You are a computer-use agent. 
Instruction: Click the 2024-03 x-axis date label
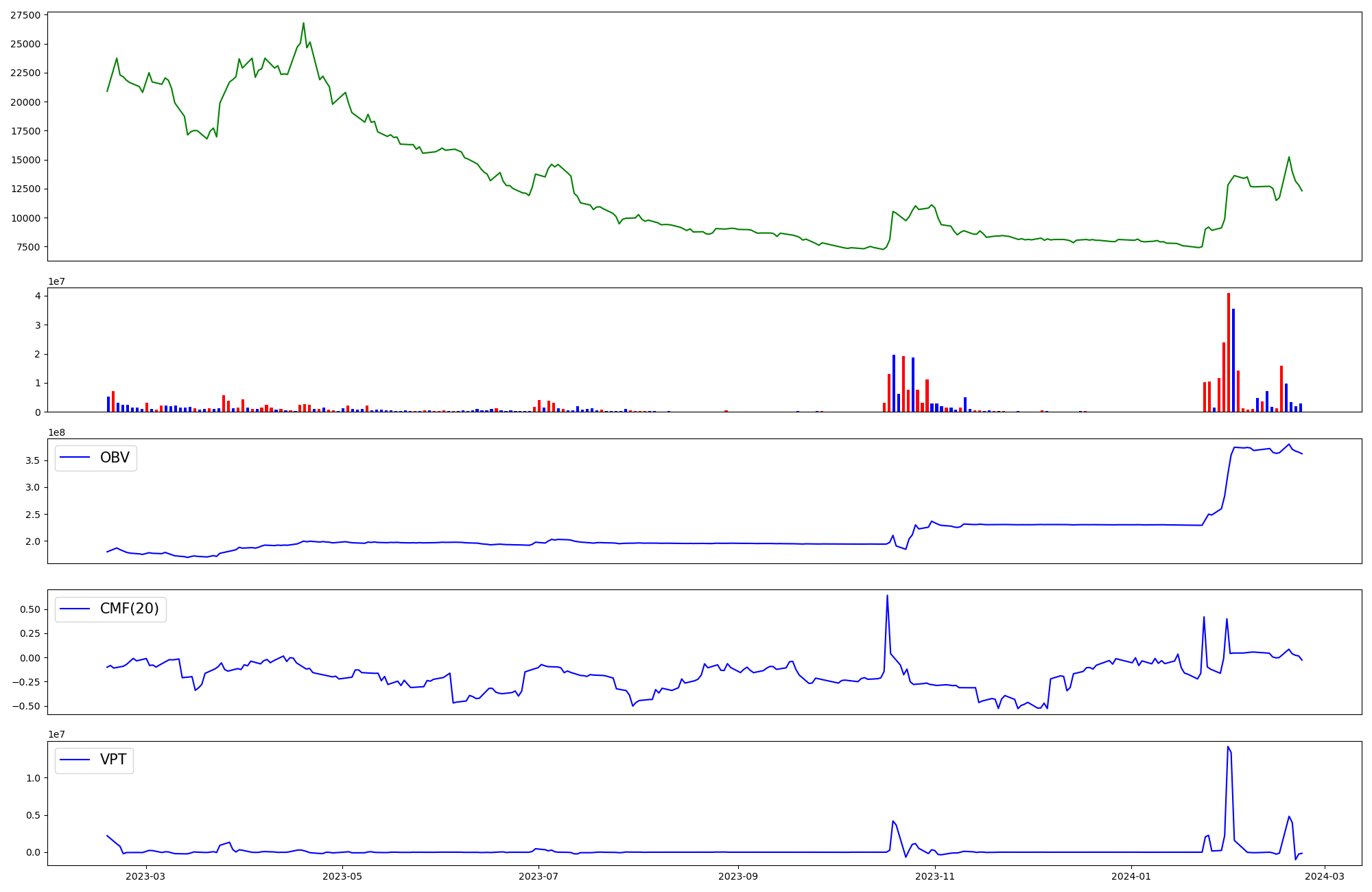(1324, 876)
